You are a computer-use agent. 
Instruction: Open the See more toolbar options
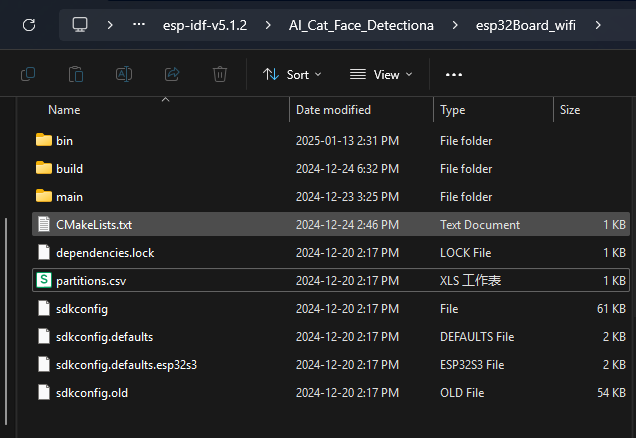coord(453,75)
